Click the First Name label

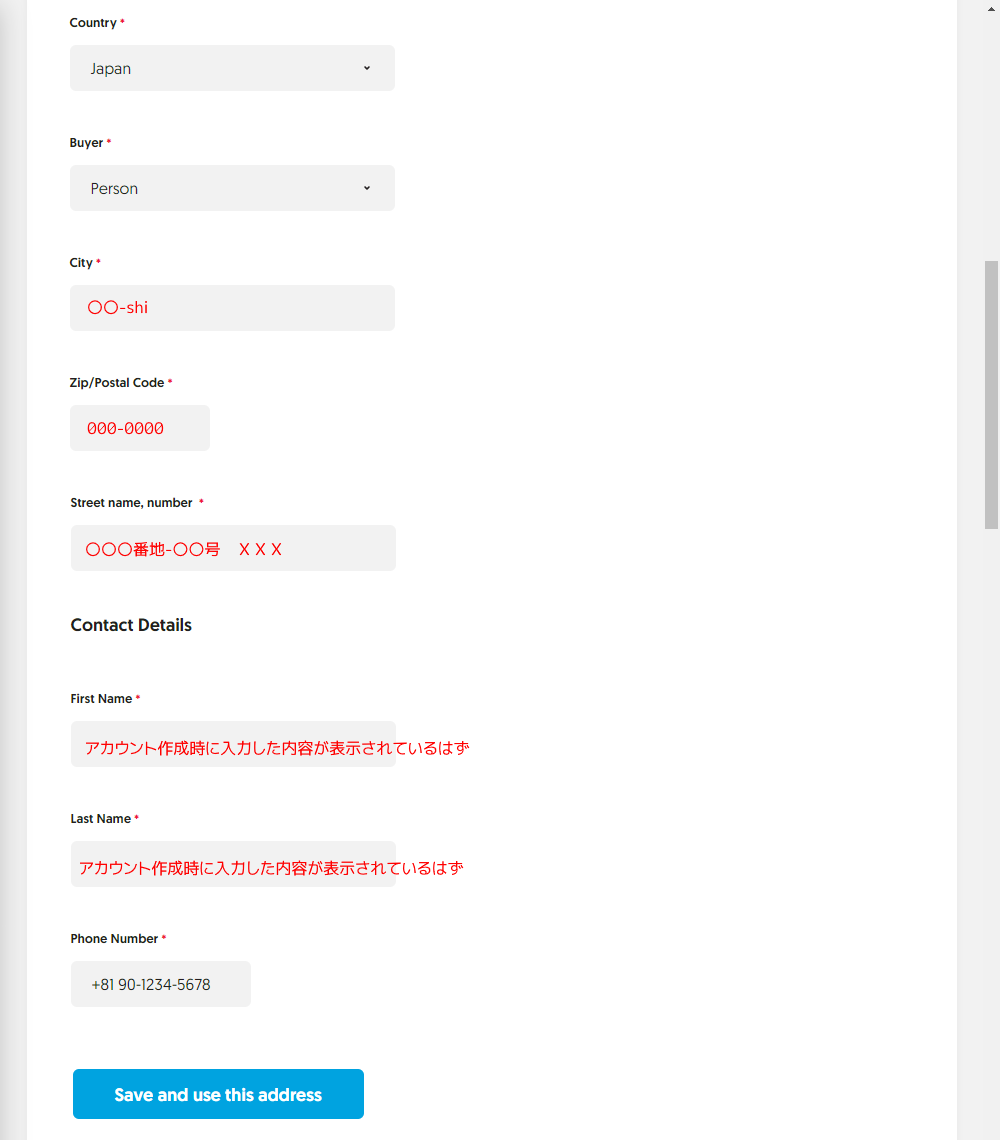(101, 699)
